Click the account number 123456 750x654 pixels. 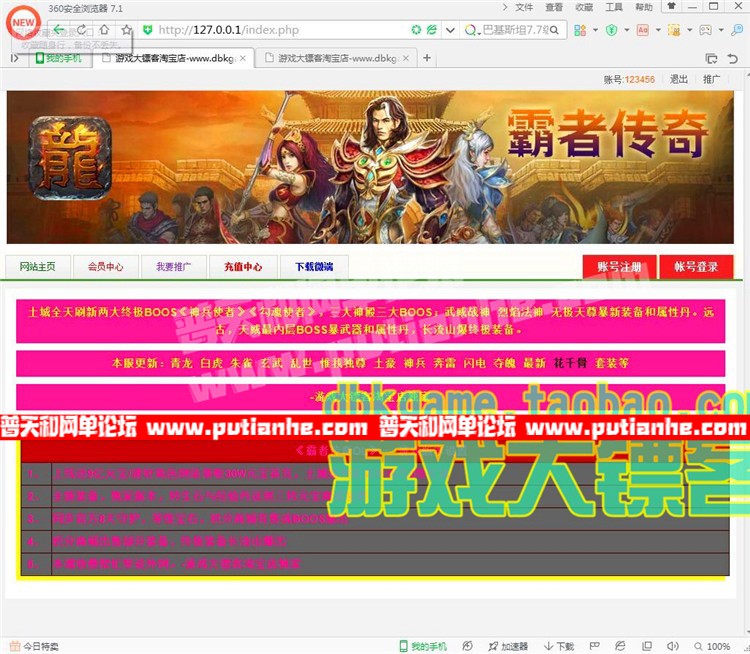click(x=640, y=79)
